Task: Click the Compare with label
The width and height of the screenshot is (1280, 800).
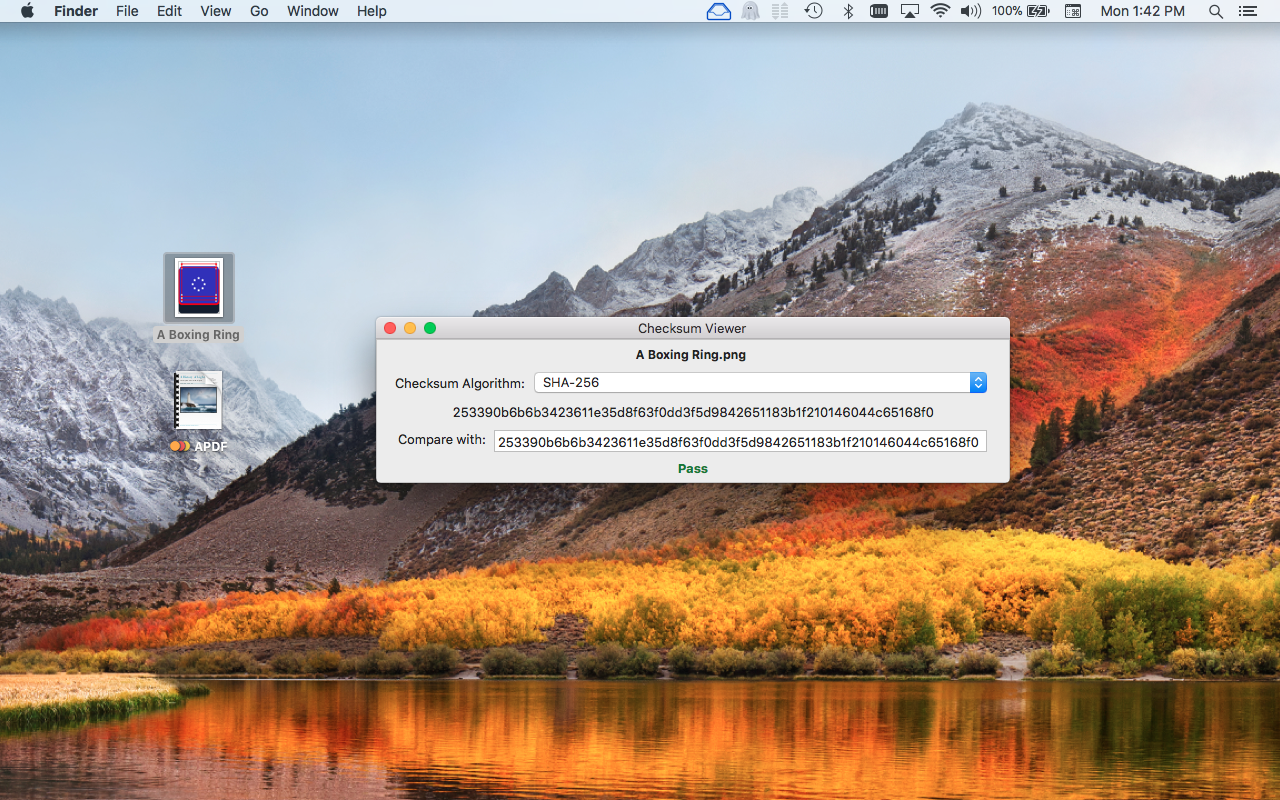Action: coord(441,440)
